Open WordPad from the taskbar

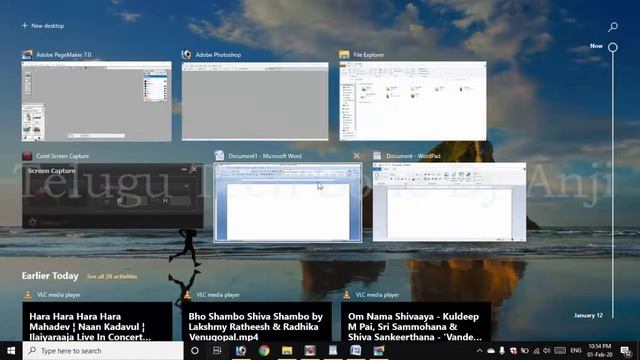pos(333,351)
